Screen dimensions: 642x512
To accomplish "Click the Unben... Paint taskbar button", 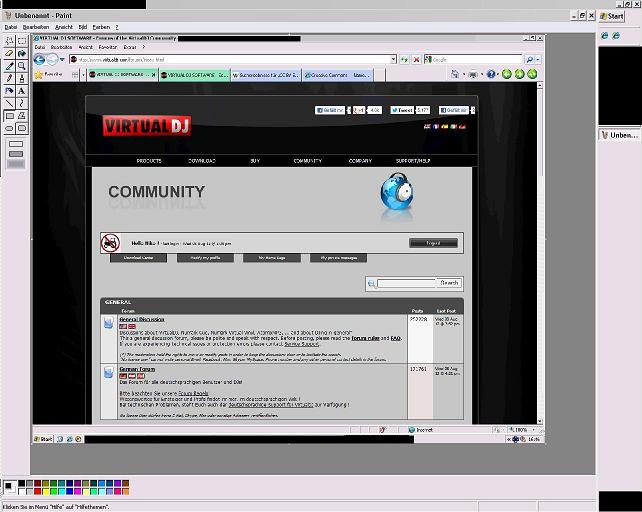I will (620, 134).
